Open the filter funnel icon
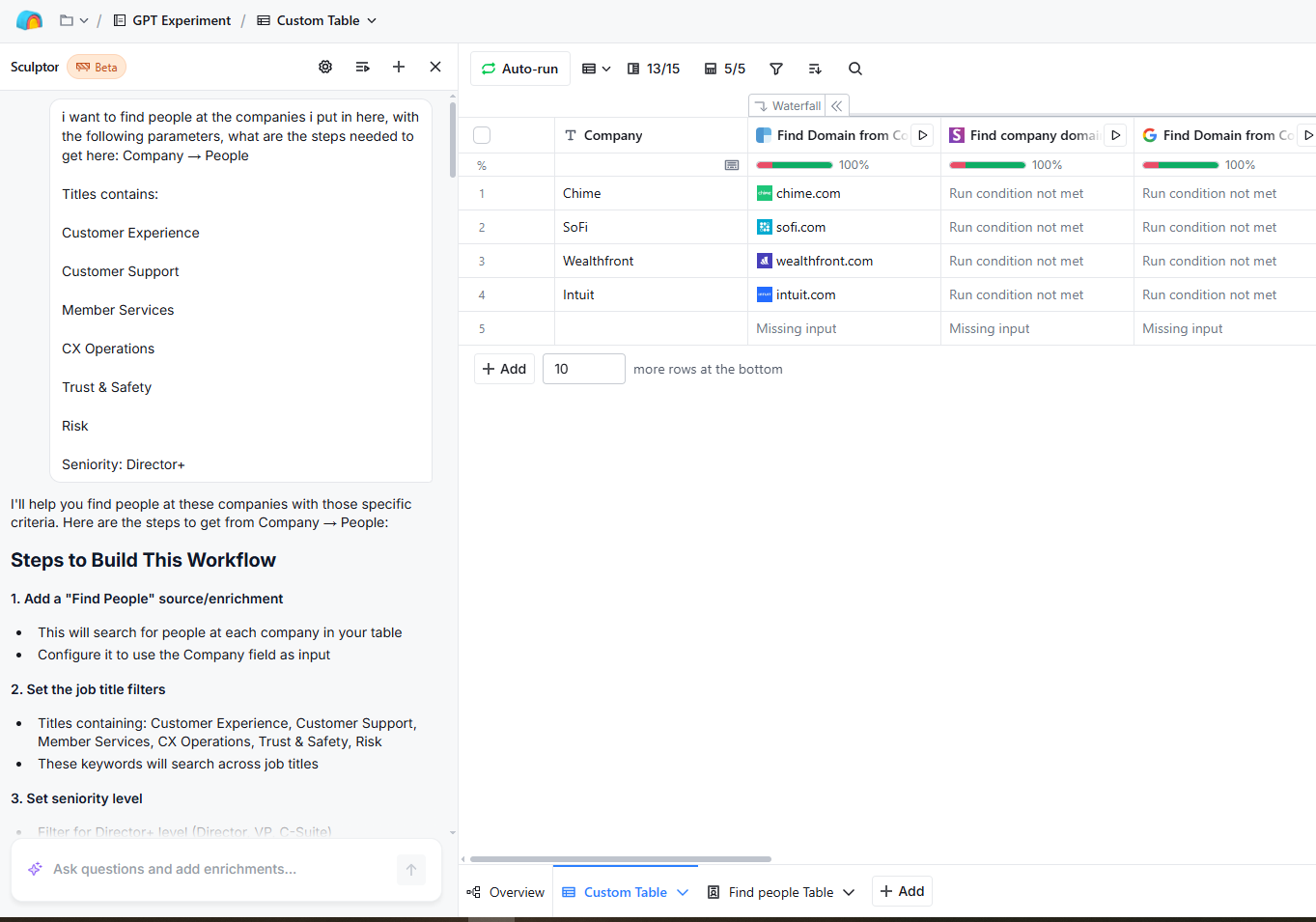The width and height of the screenshot is (1316, 922). [776, 69]
